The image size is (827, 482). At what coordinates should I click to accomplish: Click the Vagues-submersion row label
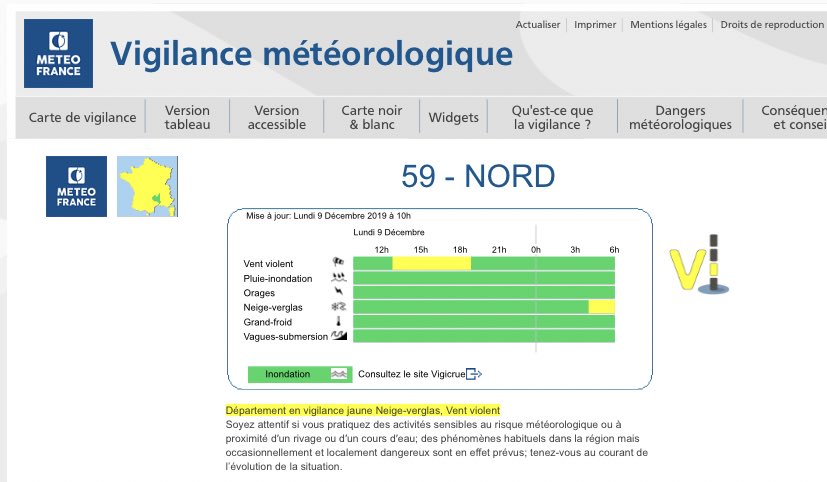(x=285, y=336)
